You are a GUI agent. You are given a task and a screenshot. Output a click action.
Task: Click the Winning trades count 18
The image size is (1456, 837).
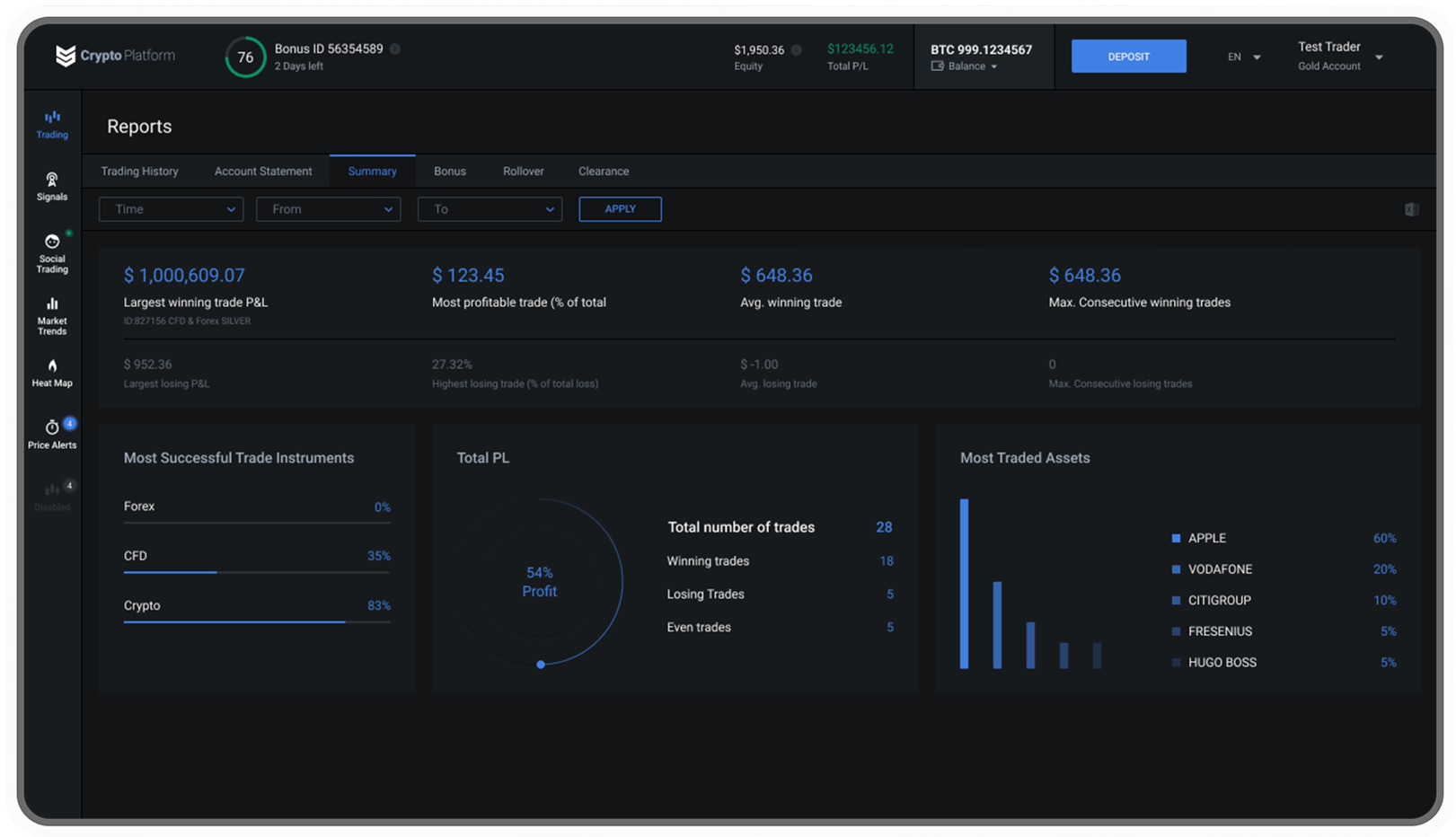pyautogui.click(x=887, y=561)
